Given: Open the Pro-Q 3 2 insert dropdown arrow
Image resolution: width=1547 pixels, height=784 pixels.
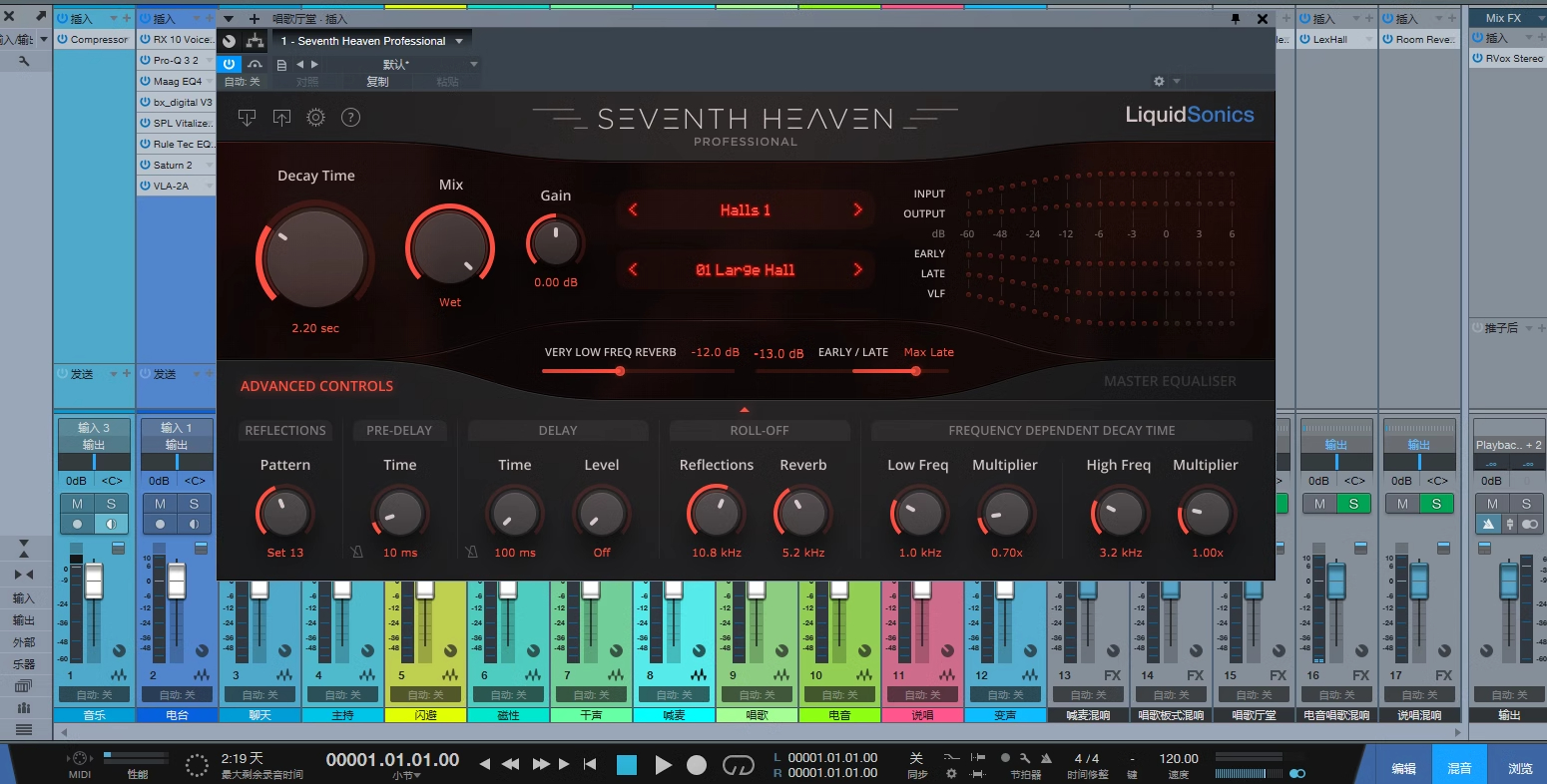Looking at the screenshot, I should (x=210, y=61).
